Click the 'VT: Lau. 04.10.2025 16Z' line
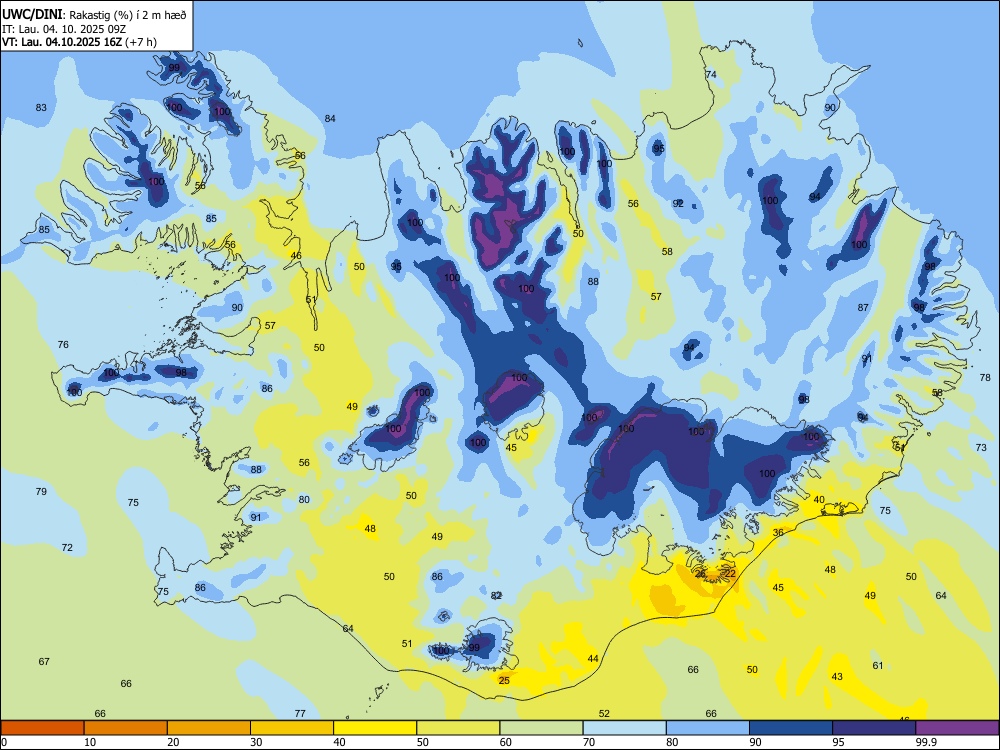This screenshot has height=750, width=1000. tap(64, 42)
